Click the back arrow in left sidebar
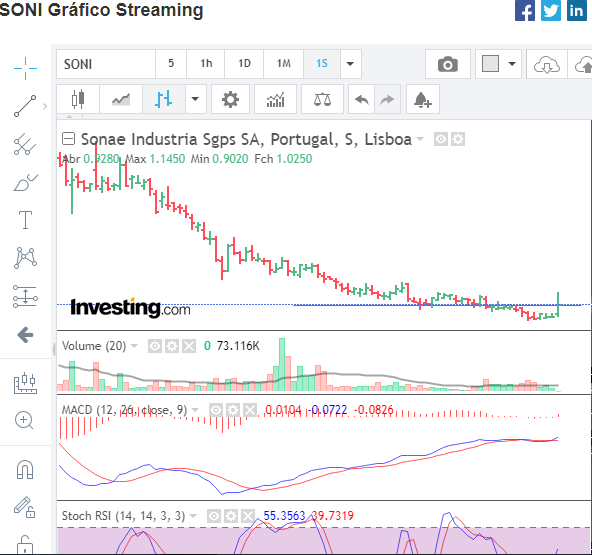This screenshot has width=592, height=555. (25, 335)
